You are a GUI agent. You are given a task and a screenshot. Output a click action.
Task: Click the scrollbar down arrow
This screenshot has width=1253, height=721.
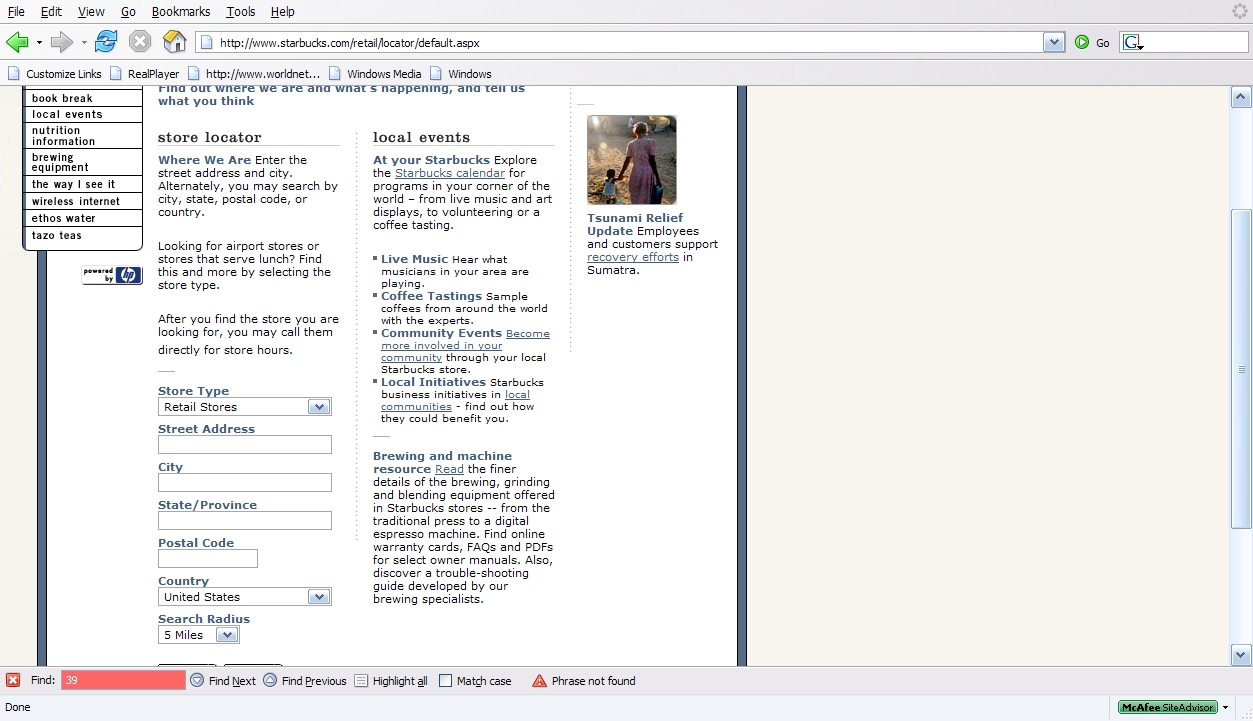[x=1241, y=655]
